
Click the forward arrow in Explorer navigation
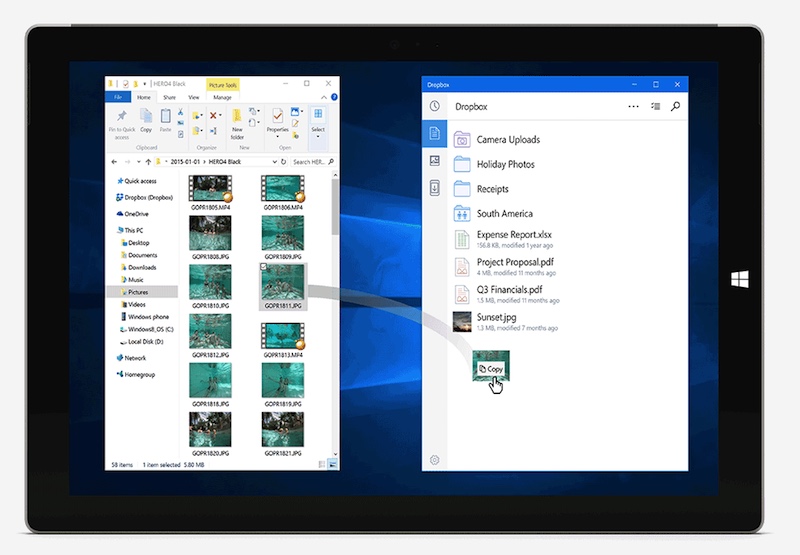(x=127, y=162)
